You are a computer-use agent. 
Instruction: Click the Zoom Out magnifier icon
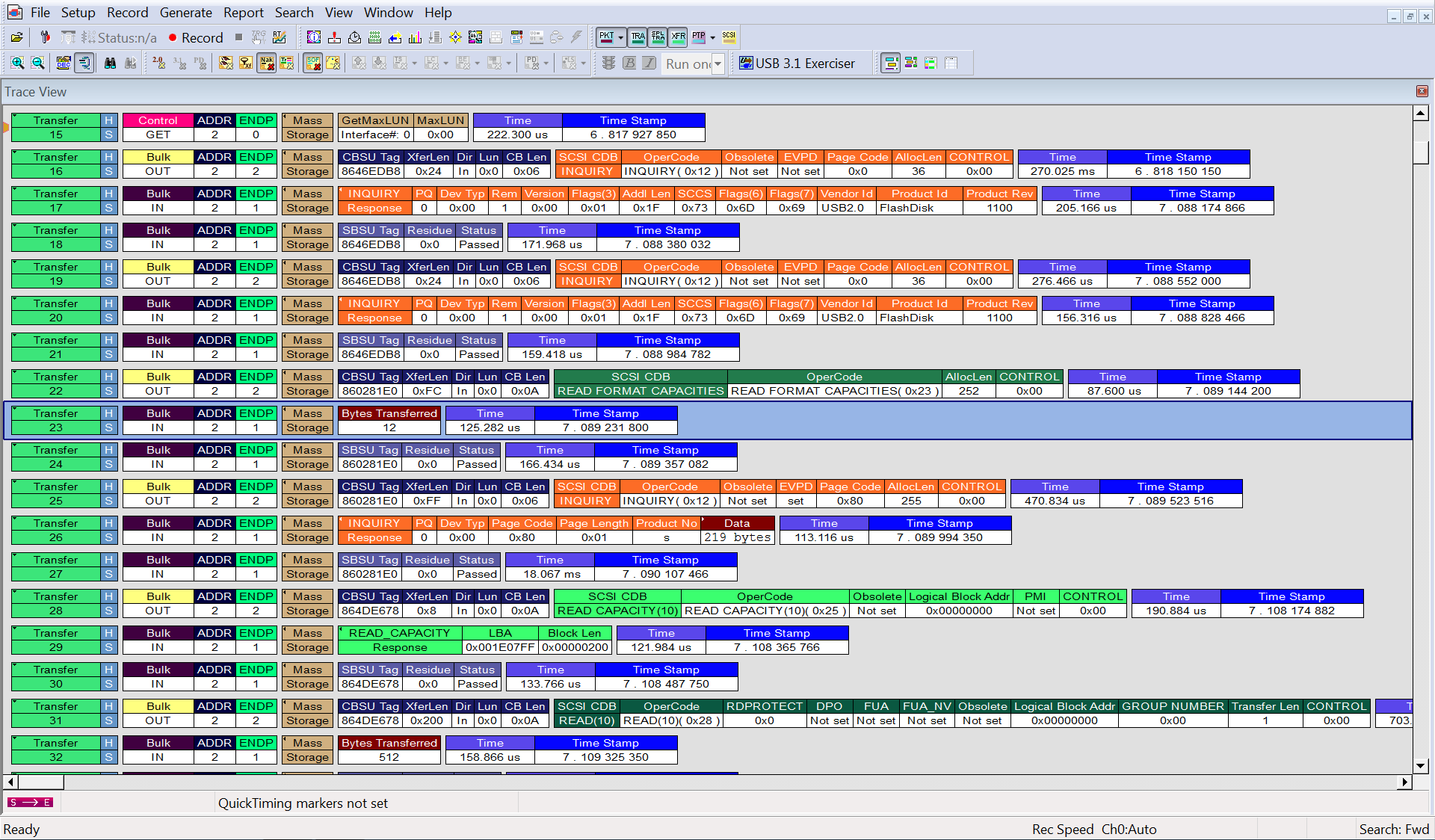(x=38, y=64)
